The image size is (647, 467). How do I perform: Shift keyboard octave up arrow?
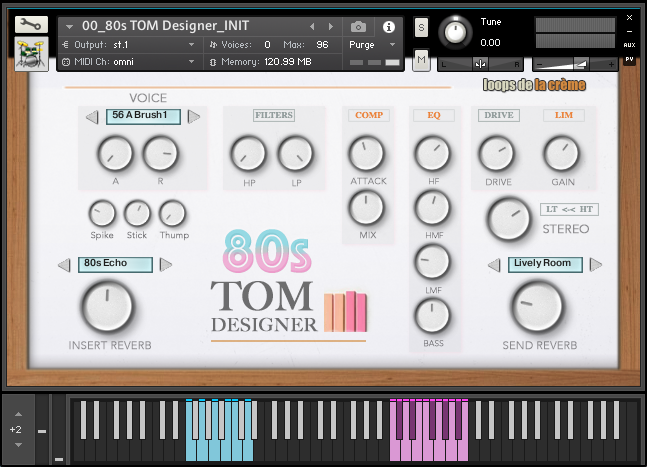click(x=18, y=414)
